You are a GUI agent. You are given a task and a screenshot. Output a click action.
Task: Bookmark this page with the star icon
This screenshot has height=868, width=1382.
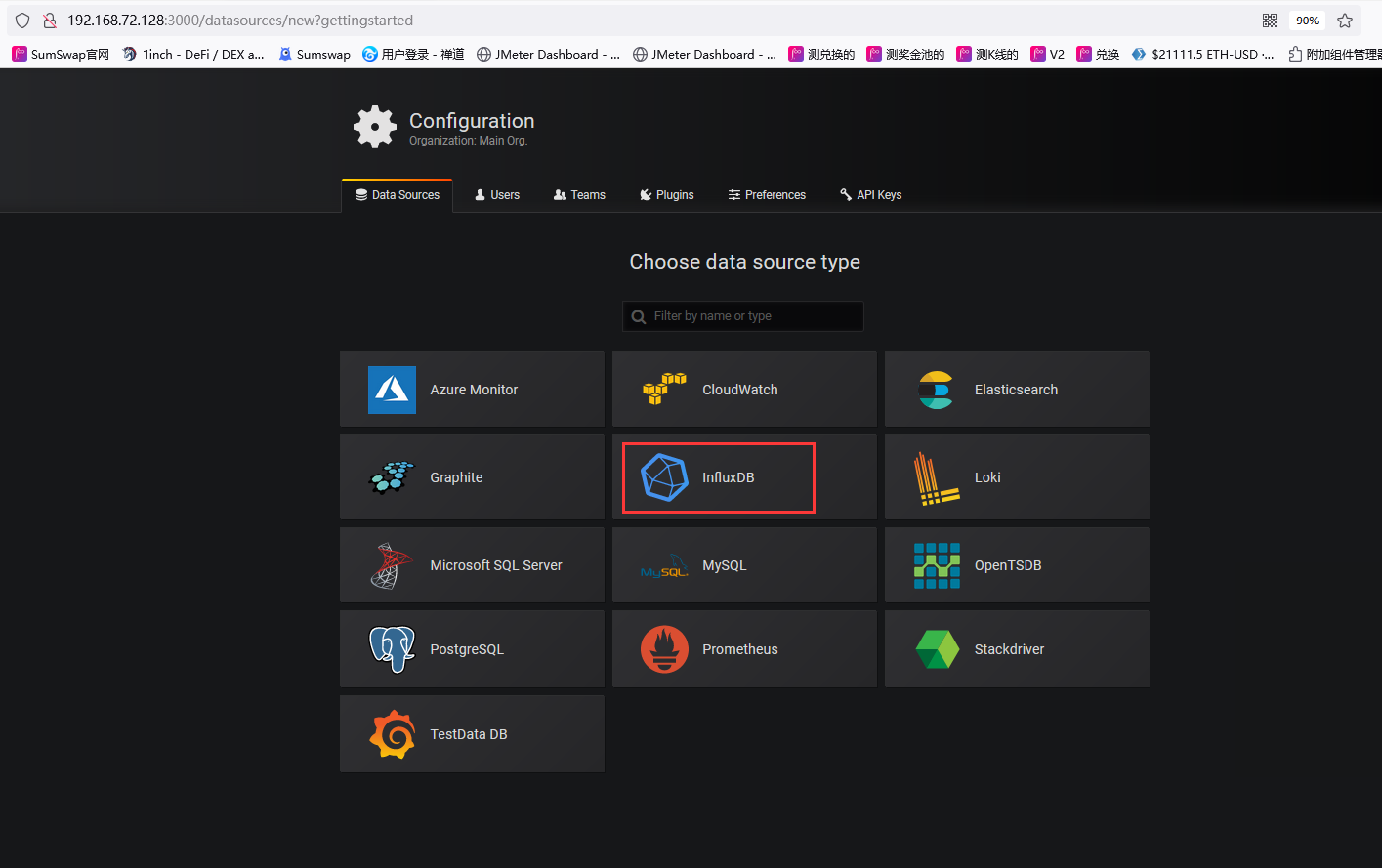pyautogui.click(x=1345, y=21)
